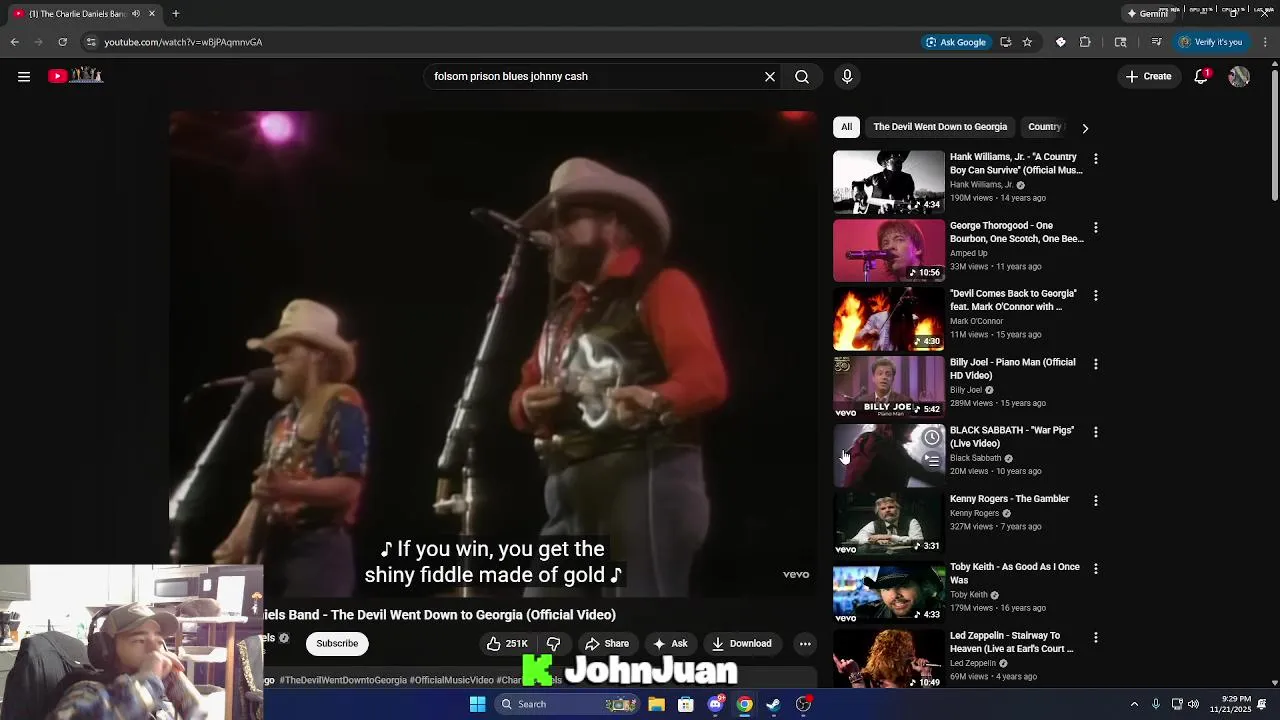Select the Country filter chip
1280x720 pixels.
(1044, 127)
